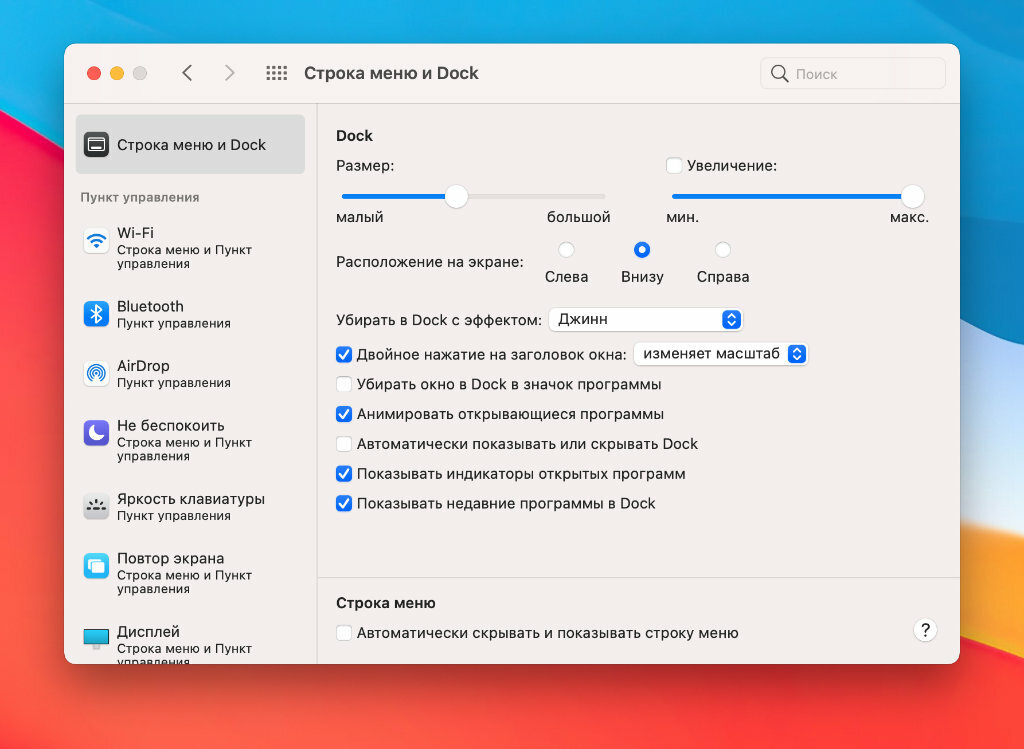Select the AirDrop icon in sidebar
This screenshot has height=749, width=1024.
click(x=96, y=374)
